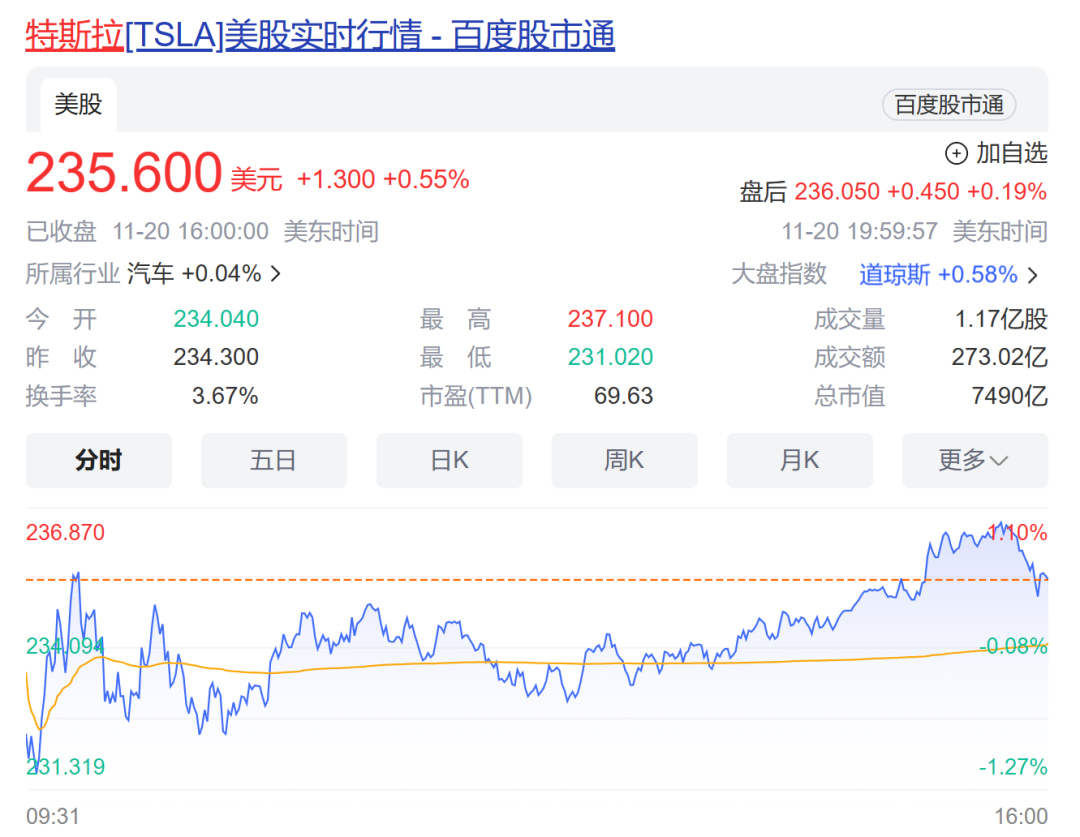Image resolution: width=1080 pixels, height=837 pixels.
Task: Switch to the 周K chart tab
Action: point(624,460)
